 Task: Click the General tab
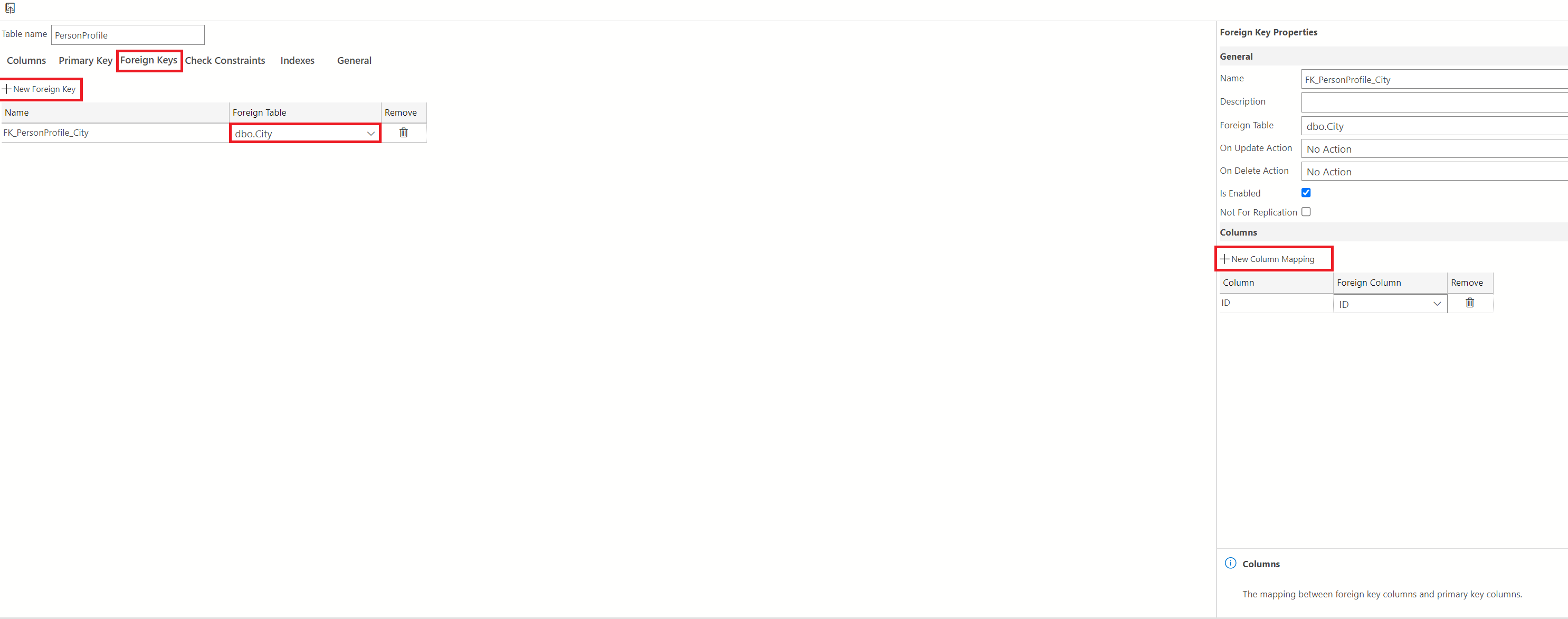353,60
